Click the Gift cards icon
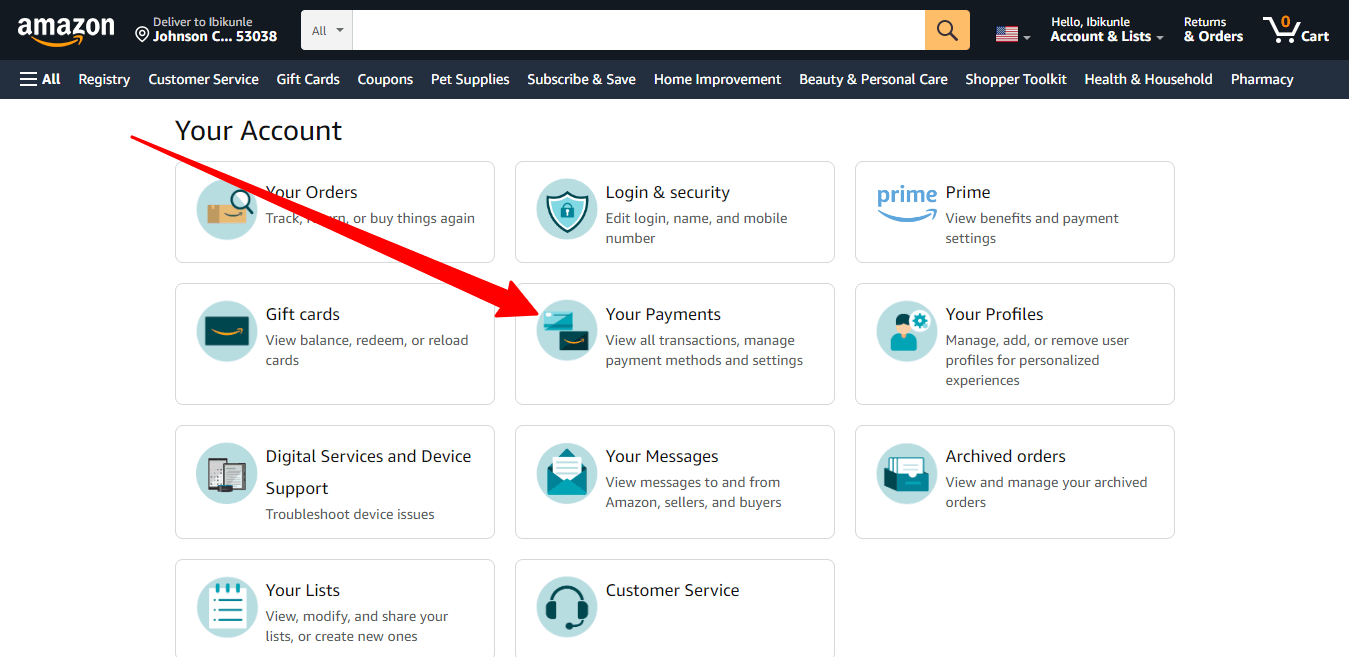The width and height of the screenshot is (1349, 657). (x=227, y=331)
